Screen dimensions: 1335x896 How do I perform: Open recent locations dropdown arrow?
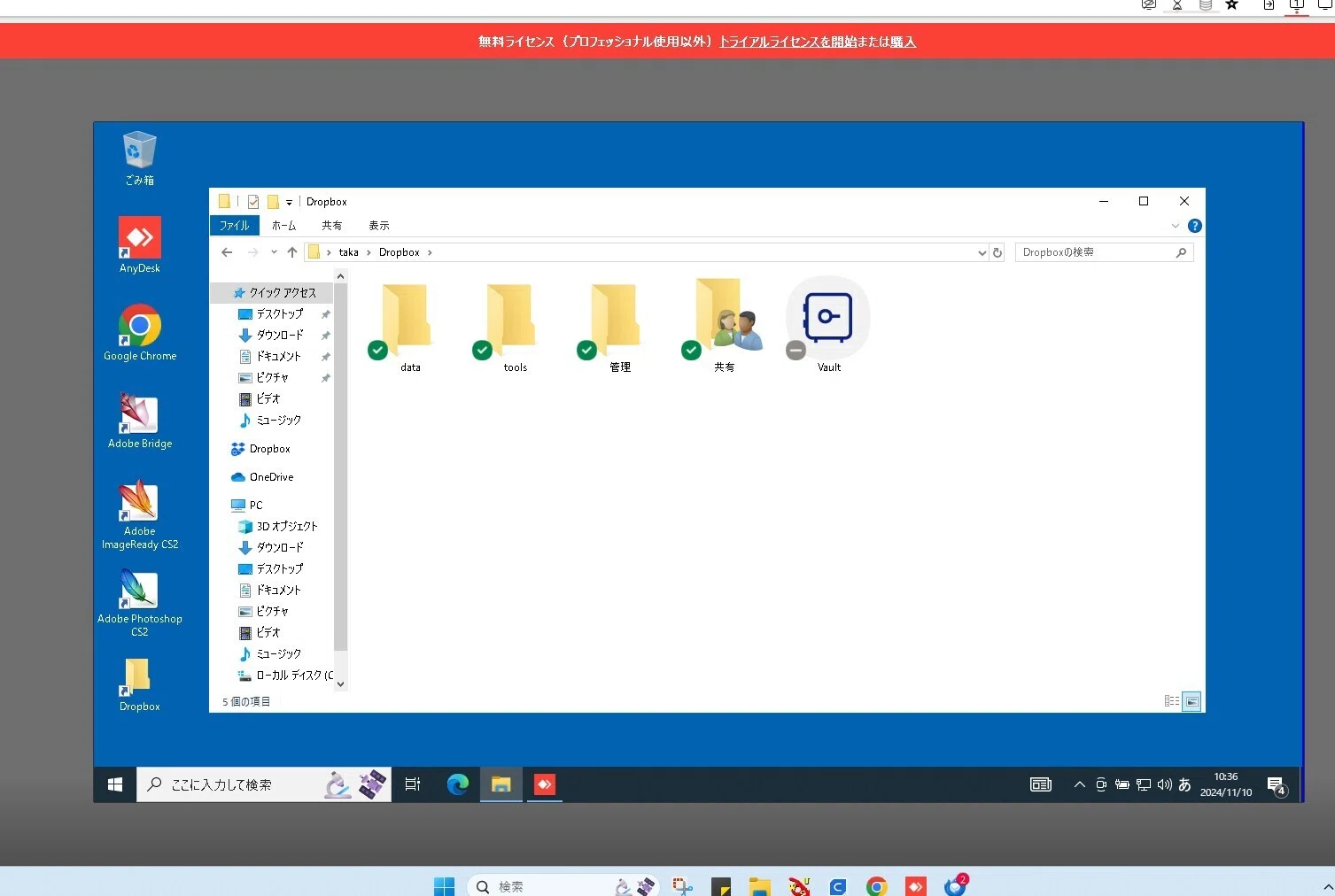click(x=274, y=252)
